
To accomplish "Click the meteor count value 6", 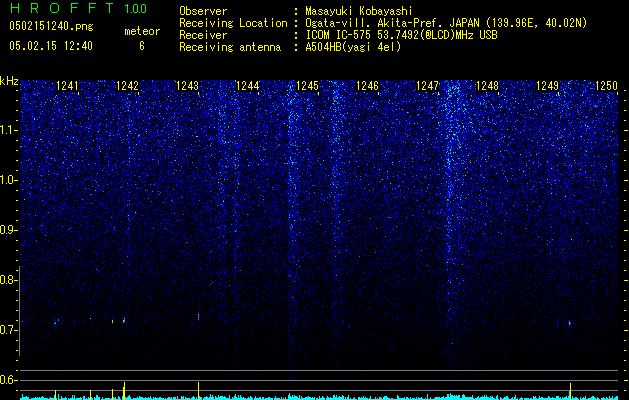I will click(142, 46).
